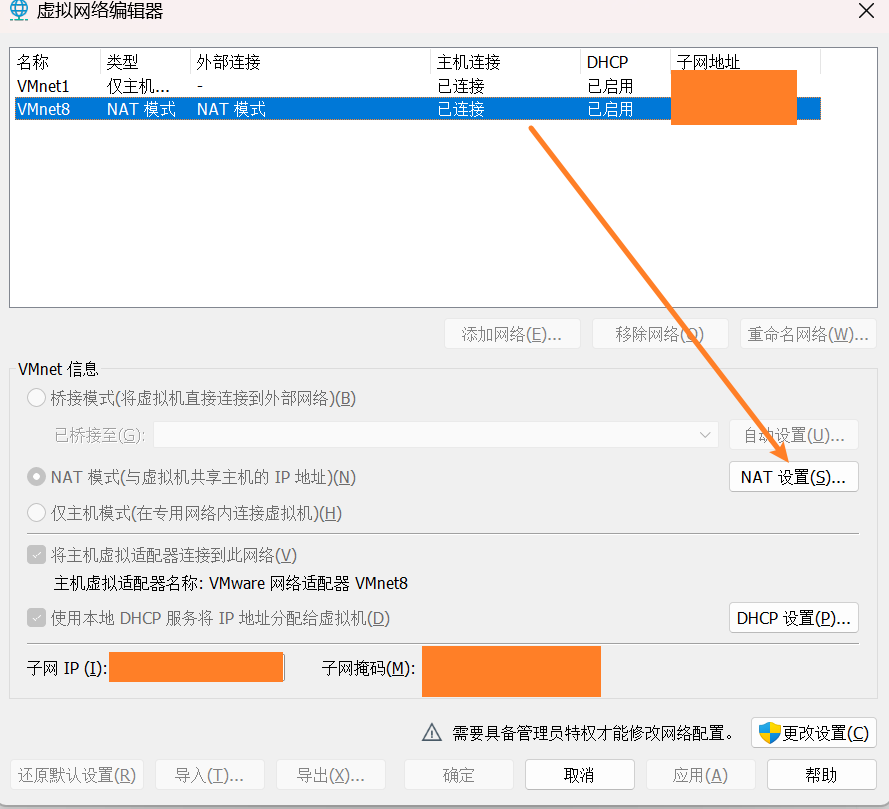This screenshot has height=809, width=889.
Task: Click 取消 button
Action: click(579, 774)
